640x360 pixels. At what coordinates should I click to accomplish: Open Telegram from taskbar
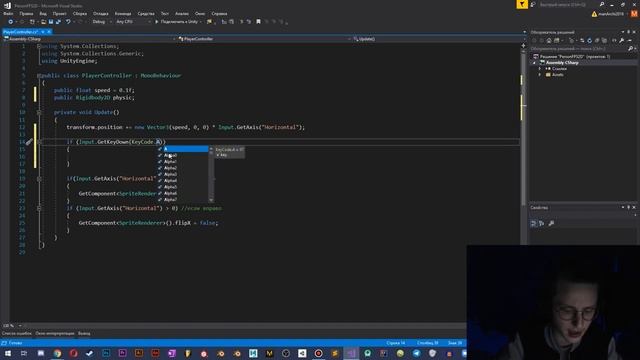click(416, 353)
